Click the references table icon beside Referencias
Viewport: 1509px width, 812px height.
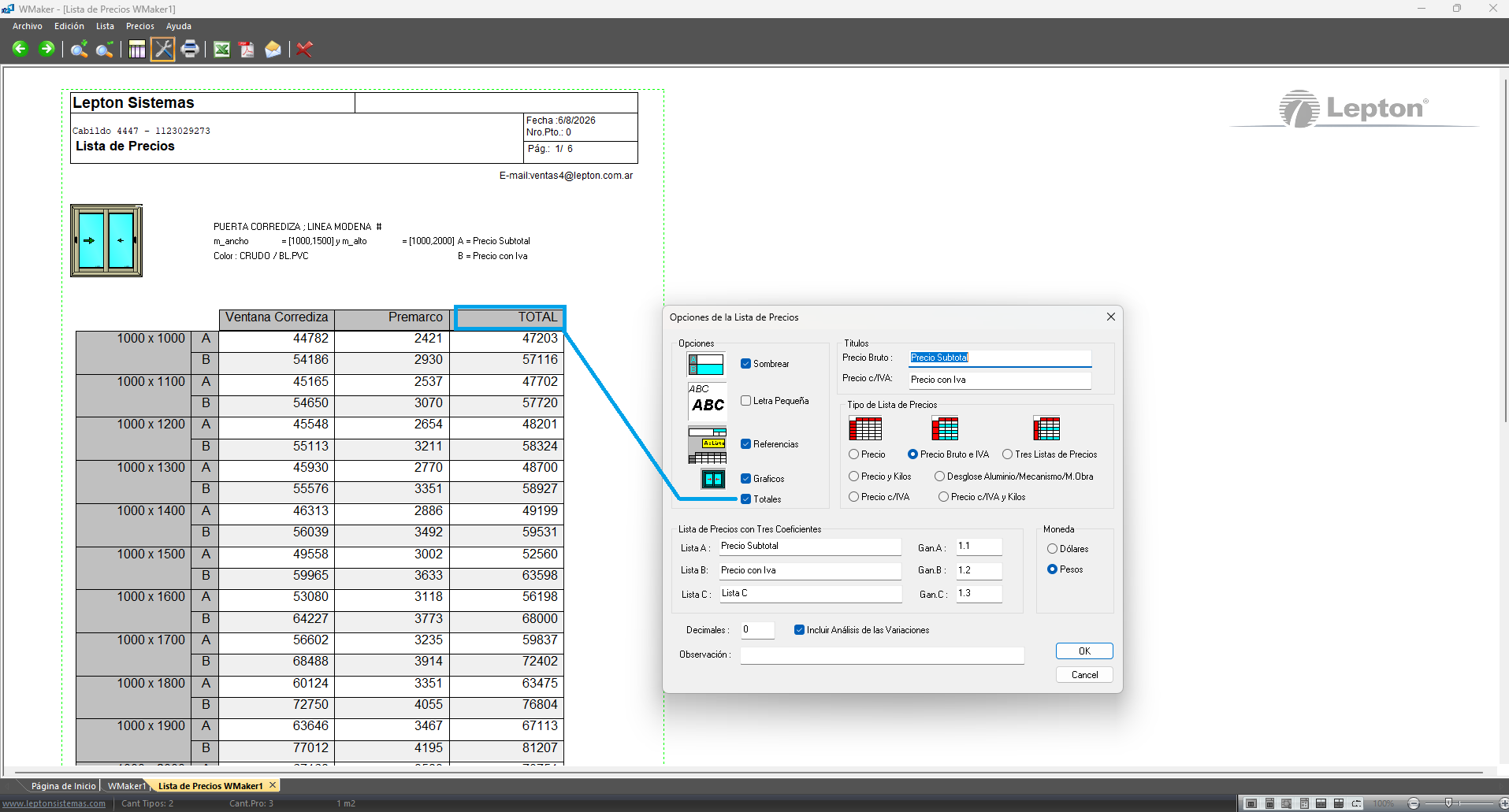[708, 445]
